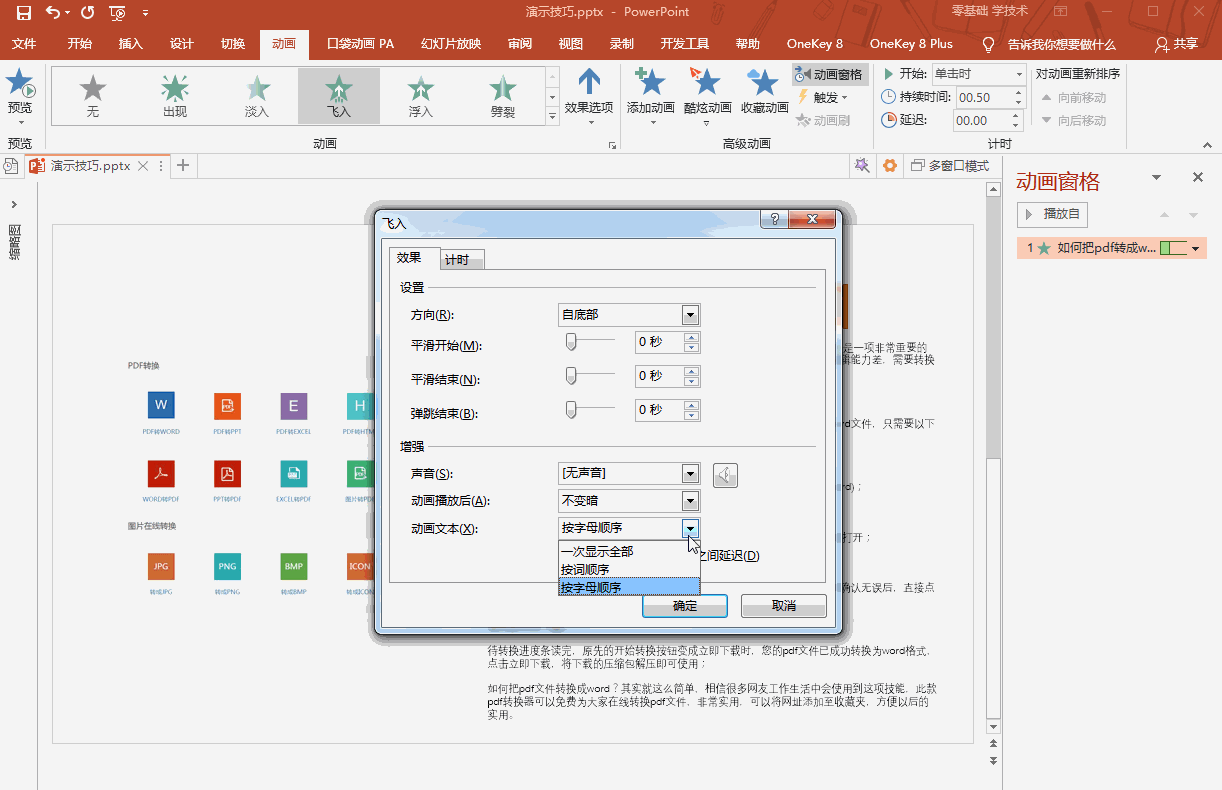This screenshot has width=1222, height=790.
Task: Switch to the 插入 insert ribbon tab
Action: pyautogui.click(x=131, y=44)
